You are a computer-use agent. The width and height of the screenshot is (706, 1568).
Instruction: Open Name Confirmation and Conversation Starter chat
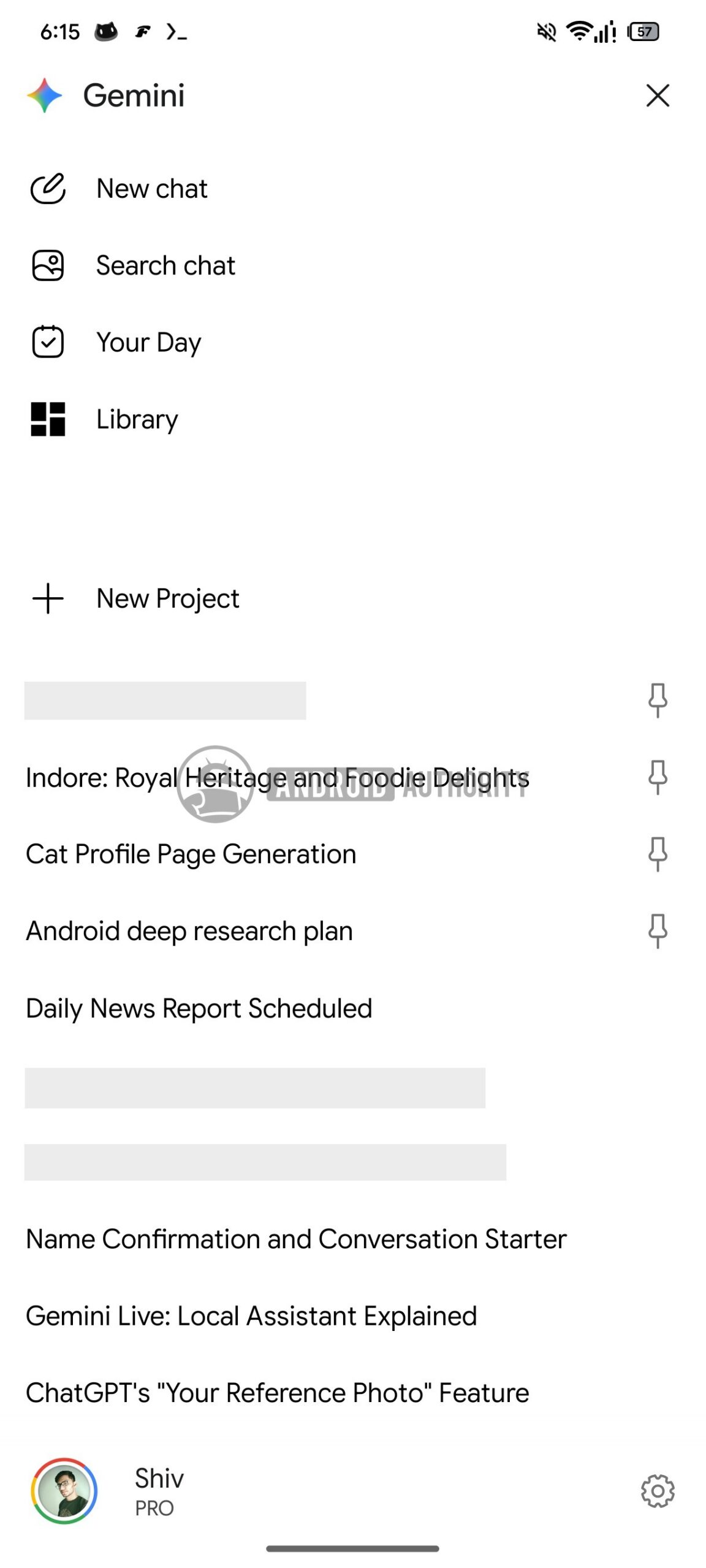point(296,1238)
